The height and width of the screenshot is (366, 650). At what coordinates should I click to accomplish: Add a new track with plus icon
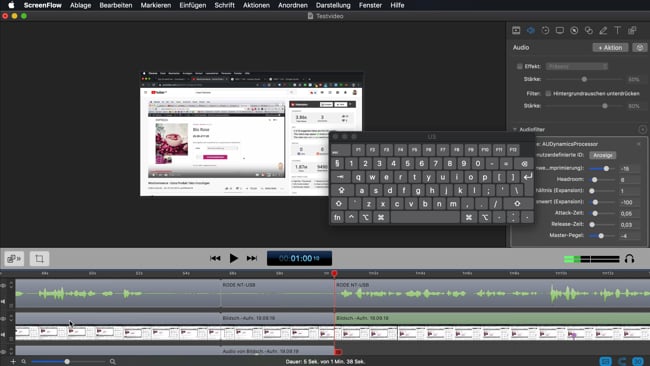pos(13,361)
